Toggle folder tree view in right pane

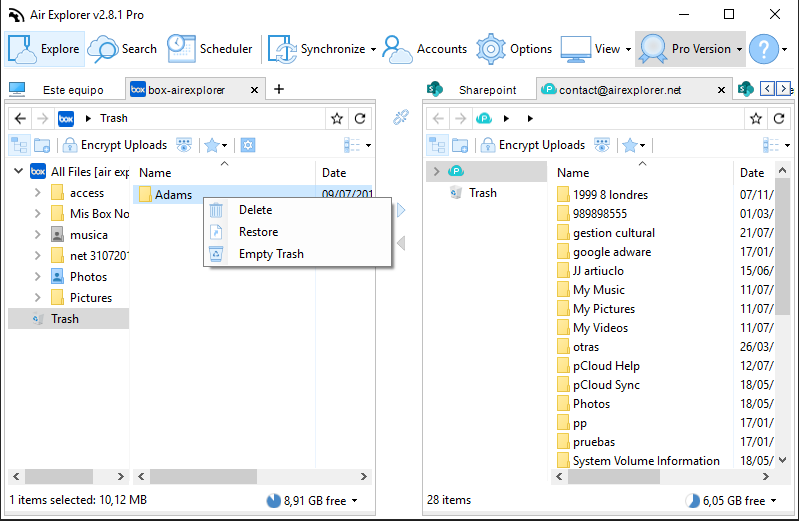click(437, 145)
